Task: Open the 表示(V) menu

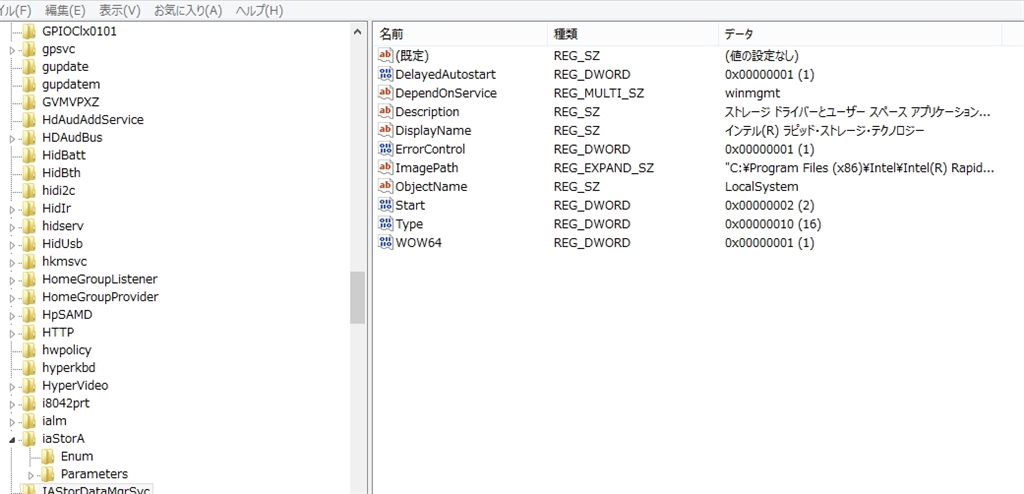Action: (x=120, y=10)
